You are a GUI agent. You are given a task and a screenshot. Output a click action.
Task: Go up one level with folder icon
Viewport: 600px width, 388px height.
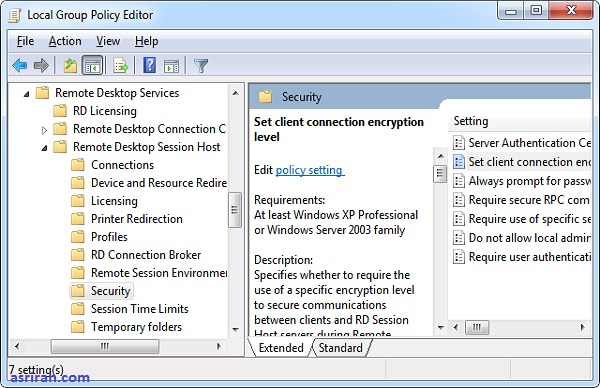[x=70, y=66]
